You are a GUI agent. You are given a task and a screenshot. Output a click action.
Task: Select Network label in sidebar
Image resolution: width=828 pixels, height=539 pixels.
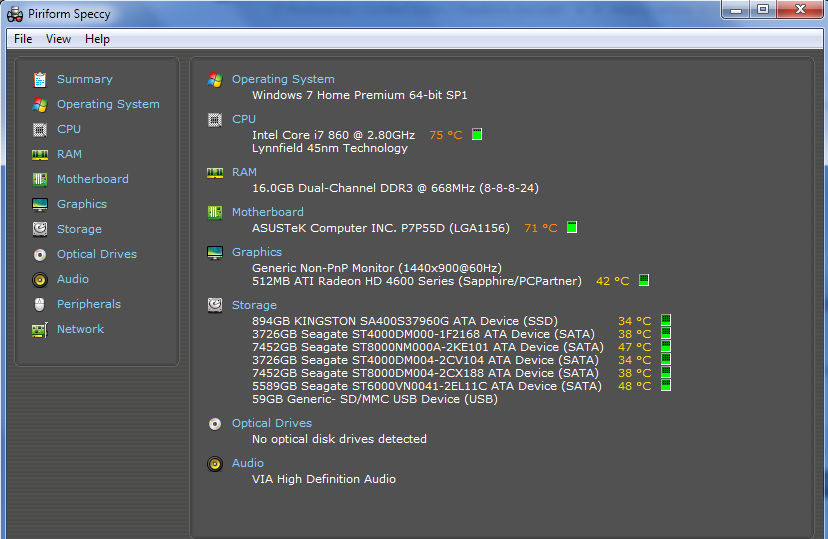(x=80, y=329)
